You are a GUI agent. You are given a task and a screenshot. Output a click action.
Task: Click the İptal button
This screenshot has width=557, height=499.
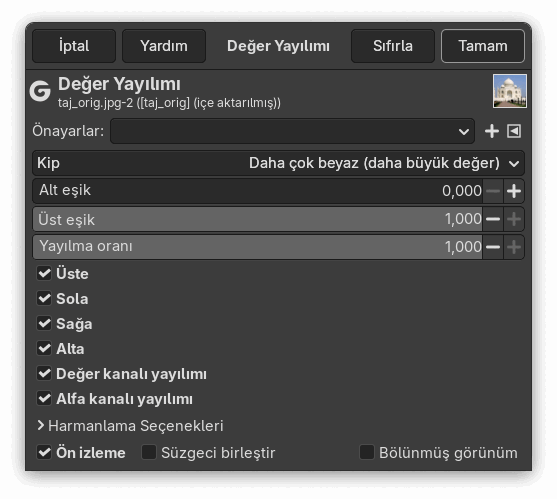tap(74, 46)
